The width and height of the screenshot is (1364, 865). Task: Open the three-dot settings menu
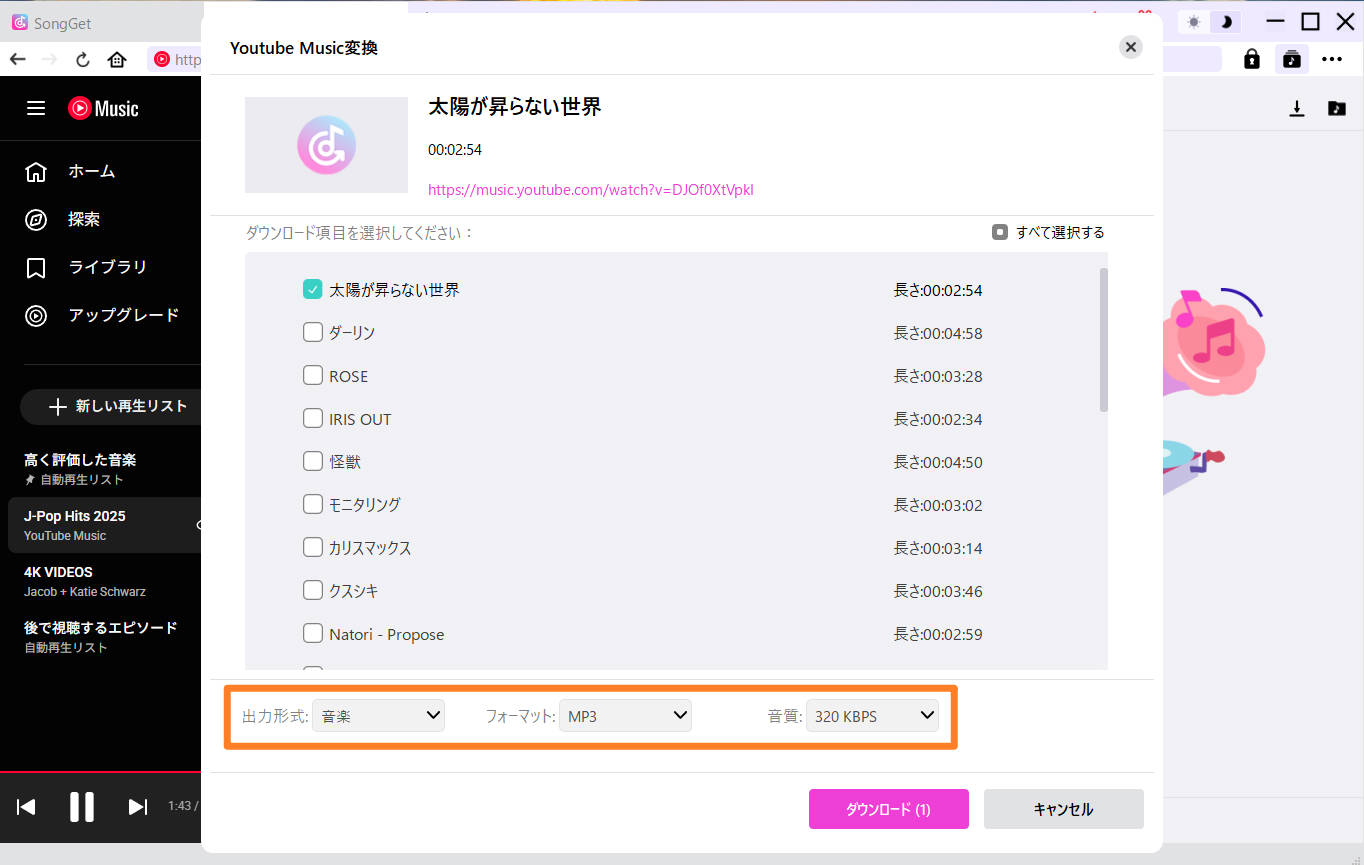pyautogui.click(x=1333, y=59)
